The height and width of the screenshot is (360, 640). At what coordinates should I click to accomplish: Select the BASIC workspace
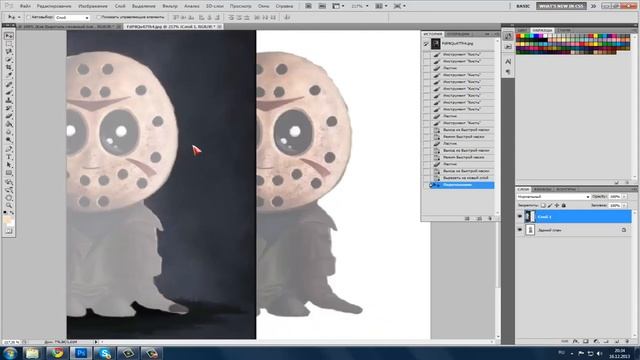click(523, 6)
